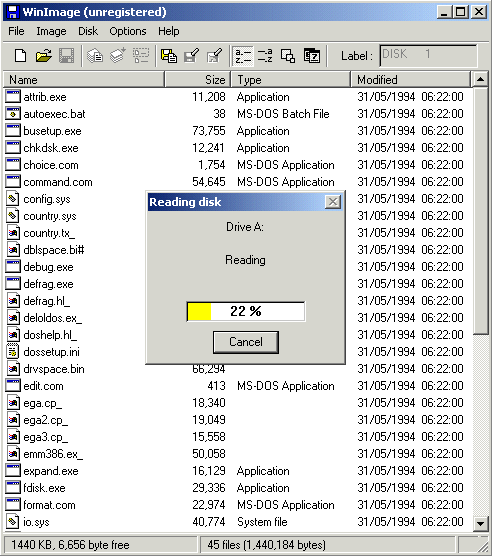This screenshot has width=492, height=556.
Task: Sort by the Name column header
Action: coord(84,79)
